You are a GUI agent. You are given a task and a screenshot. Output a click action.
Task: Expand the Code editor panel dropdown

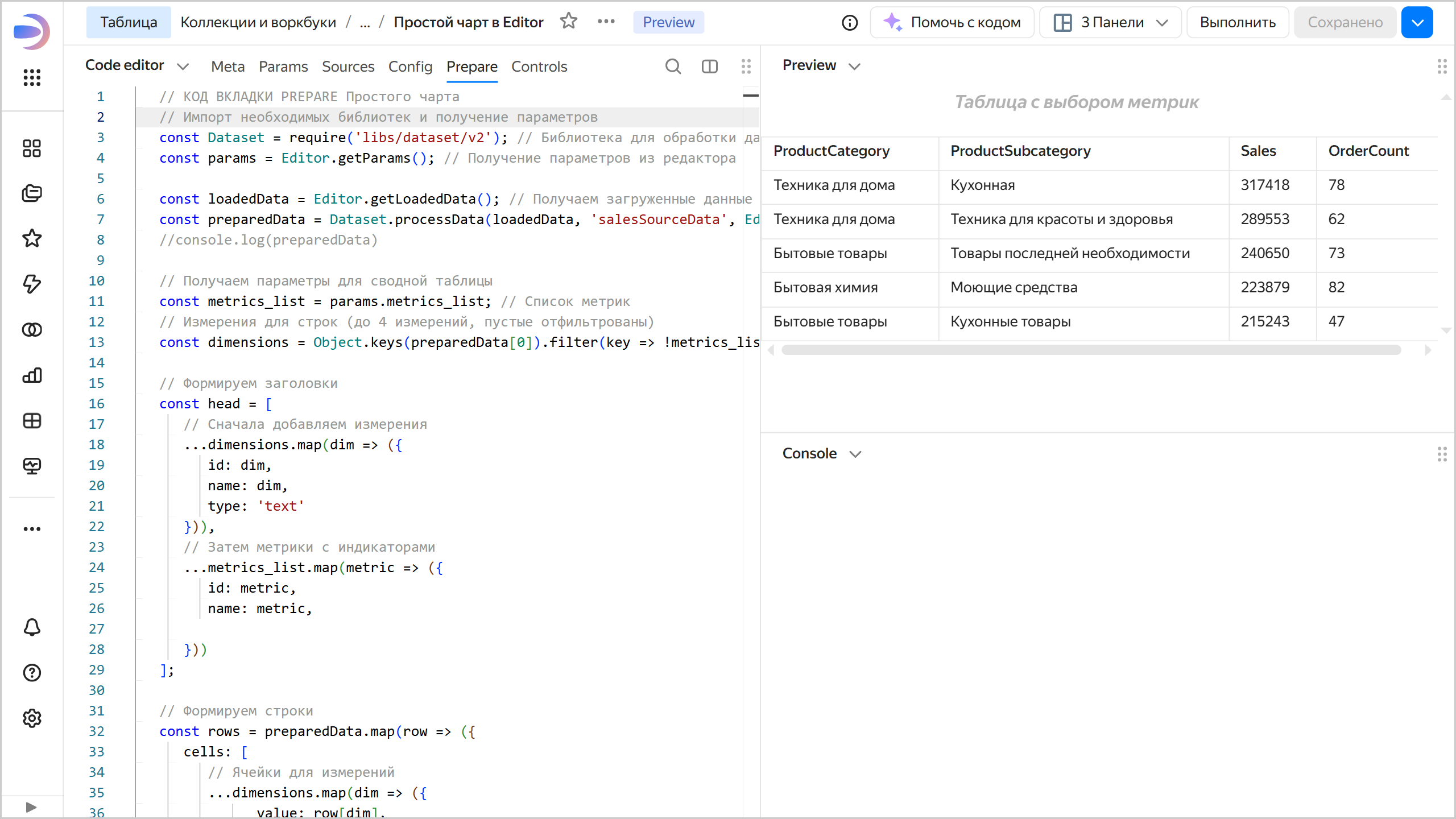[x=183, y=67]
